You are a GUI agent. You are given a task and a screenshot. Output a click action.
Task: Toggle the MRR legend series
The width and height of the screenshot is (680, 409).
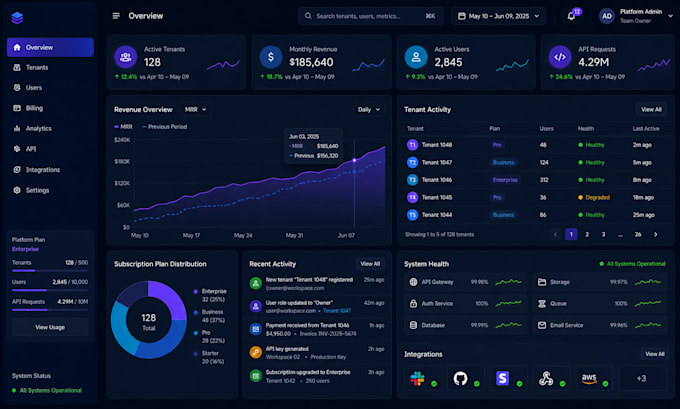click(123, 127)
